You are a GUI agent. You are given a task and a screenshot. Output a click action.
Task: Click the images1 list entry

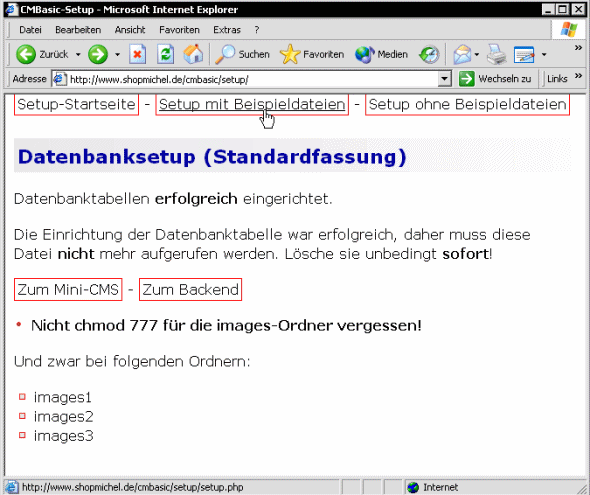(62, 397)
